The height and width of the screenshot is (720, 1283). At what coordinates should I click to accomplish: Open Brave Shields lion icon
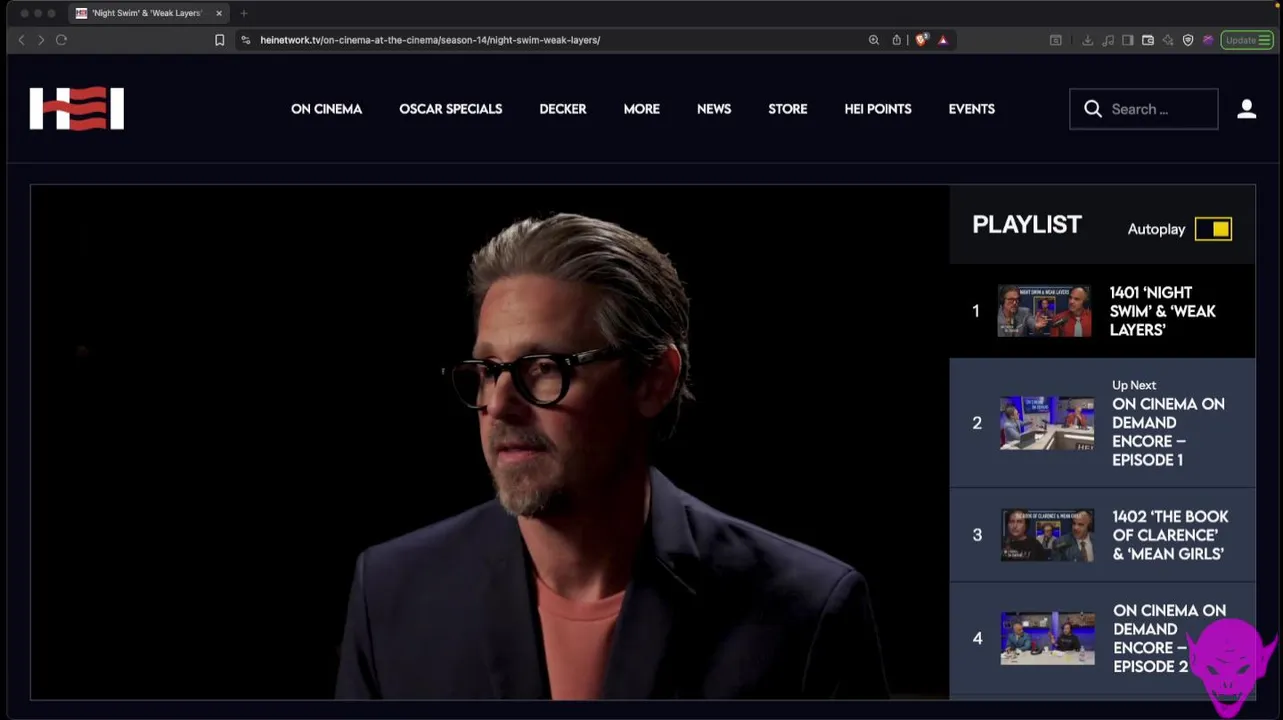click(922, 40)
